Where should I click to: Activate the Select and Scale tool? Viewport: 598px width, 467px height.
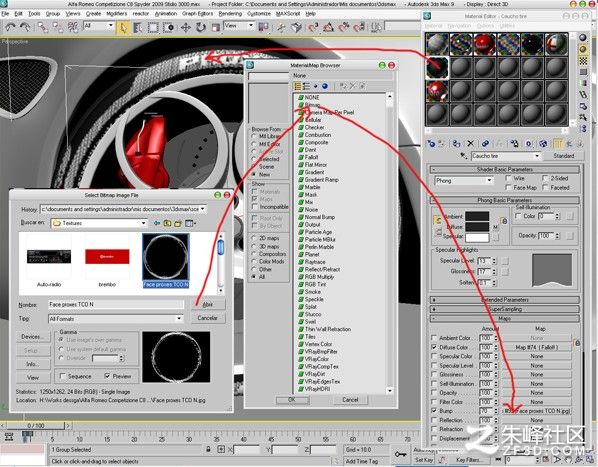tap(215, 27)
